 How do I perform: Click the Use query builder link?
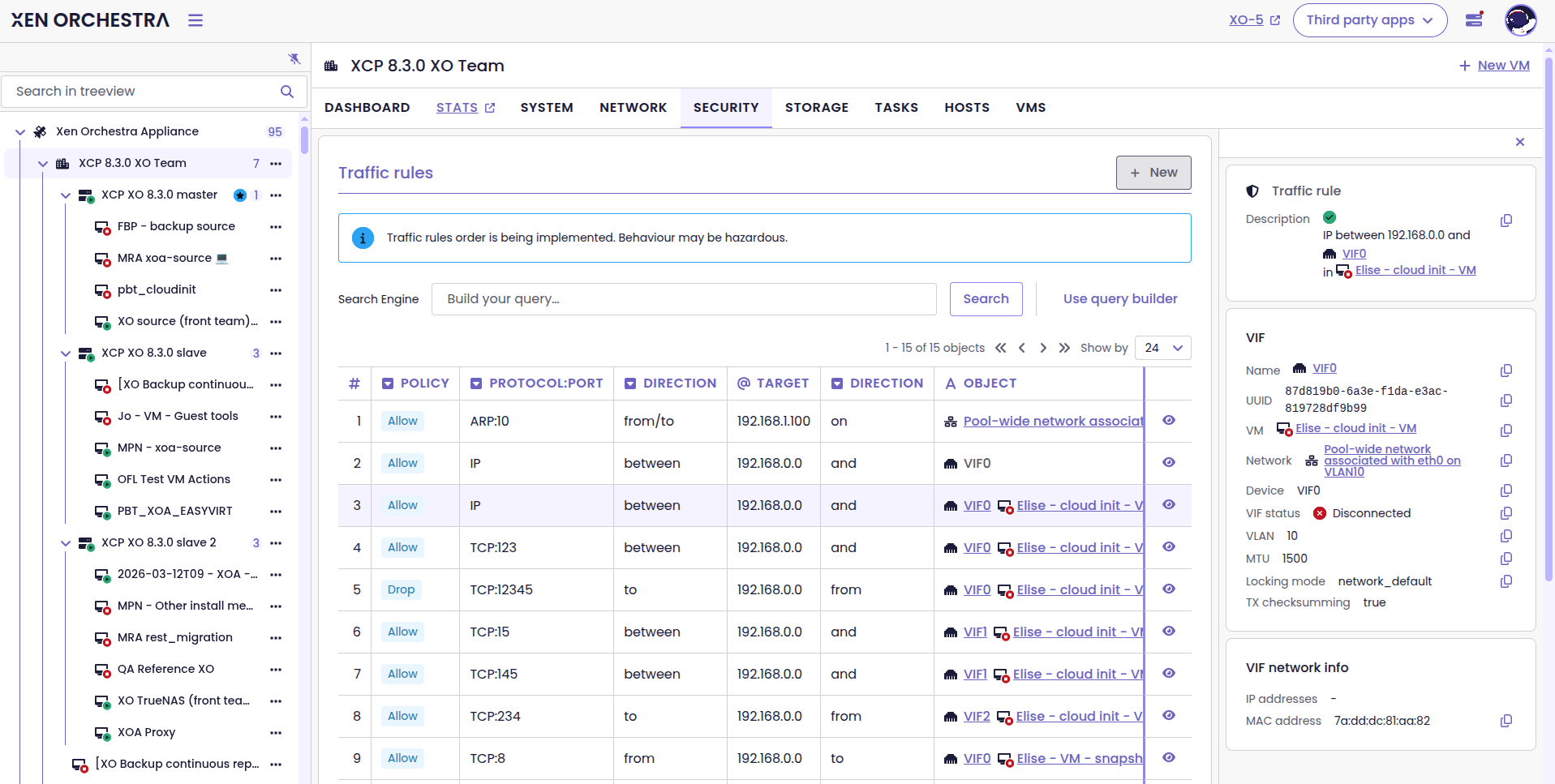[1119, 299]
